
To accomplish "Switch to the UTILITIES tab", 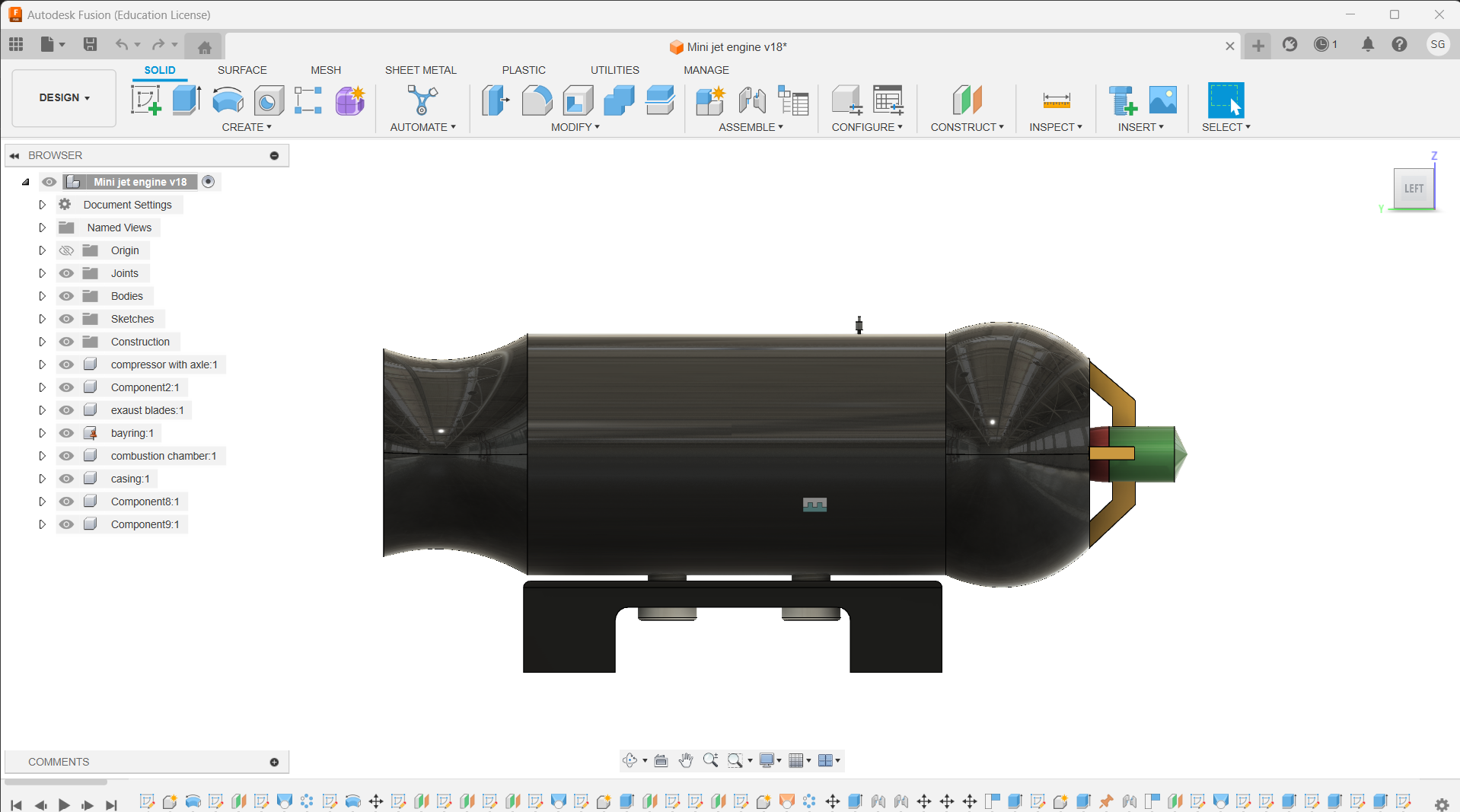I will click(x=615, y=70).
